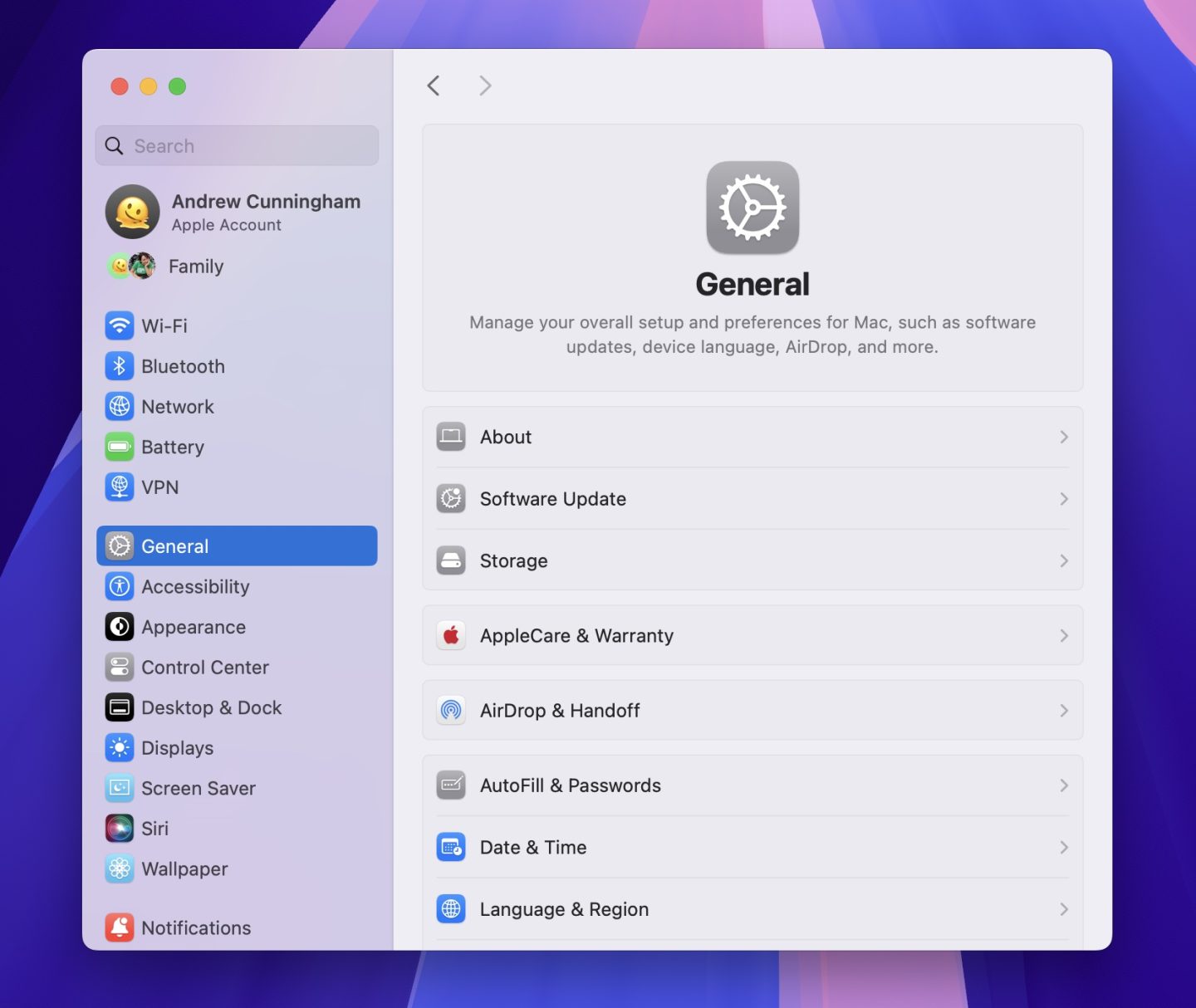This screenshot has width=1196, height=1008.
Task: Click the Siri icon in sidebar
Action: click(x=120, y=829)
